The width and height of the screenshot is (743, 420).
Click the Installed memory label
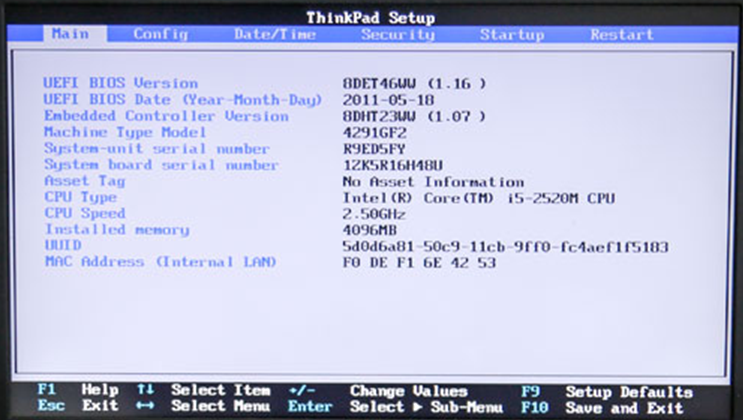pyautogui.click(x=117, y=229)
